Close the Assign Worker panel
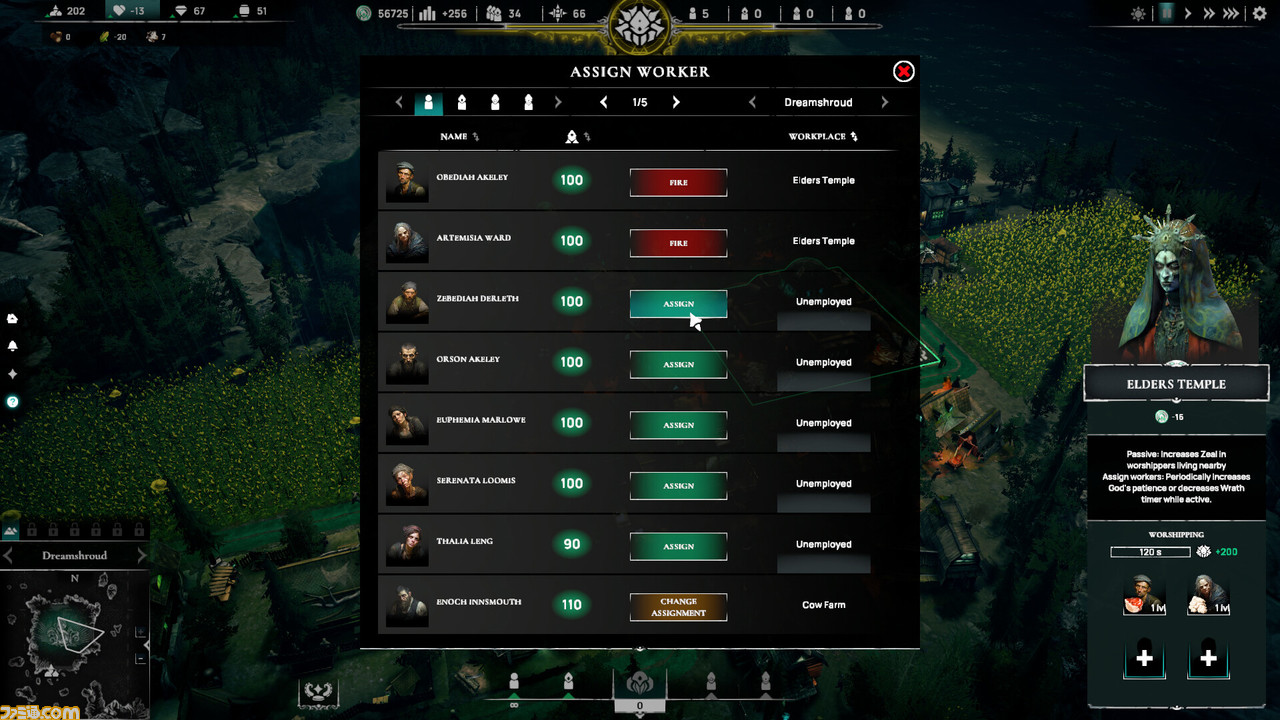Screen dimensions: 1280x720 (903, 71)
